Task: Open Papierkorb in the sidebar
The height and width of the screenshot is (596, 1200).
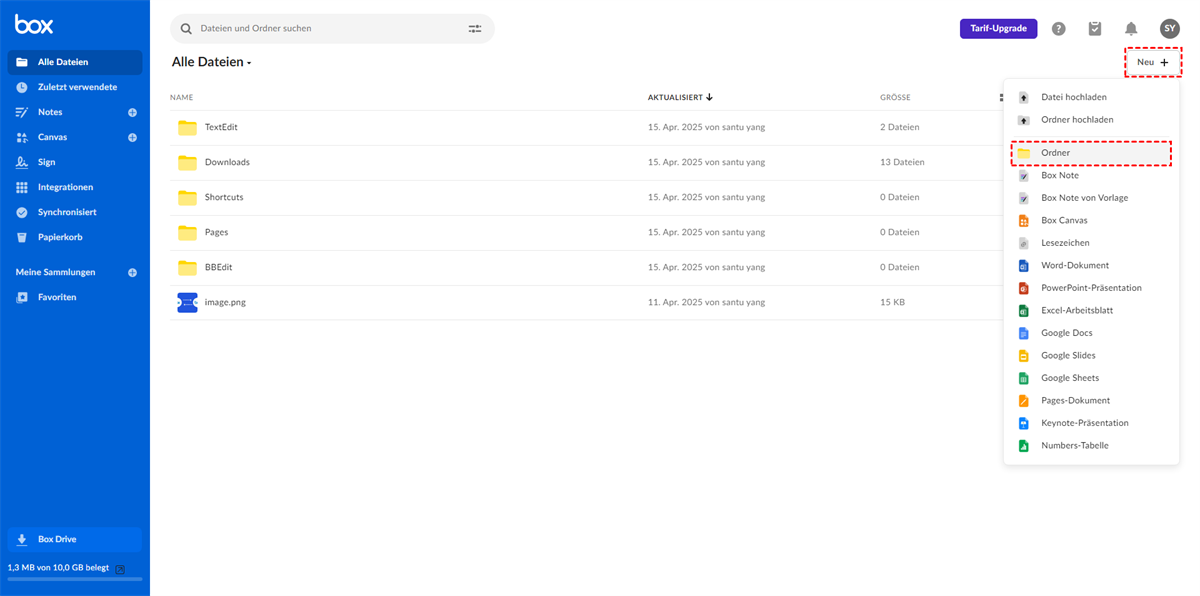Action: point(60,237)
